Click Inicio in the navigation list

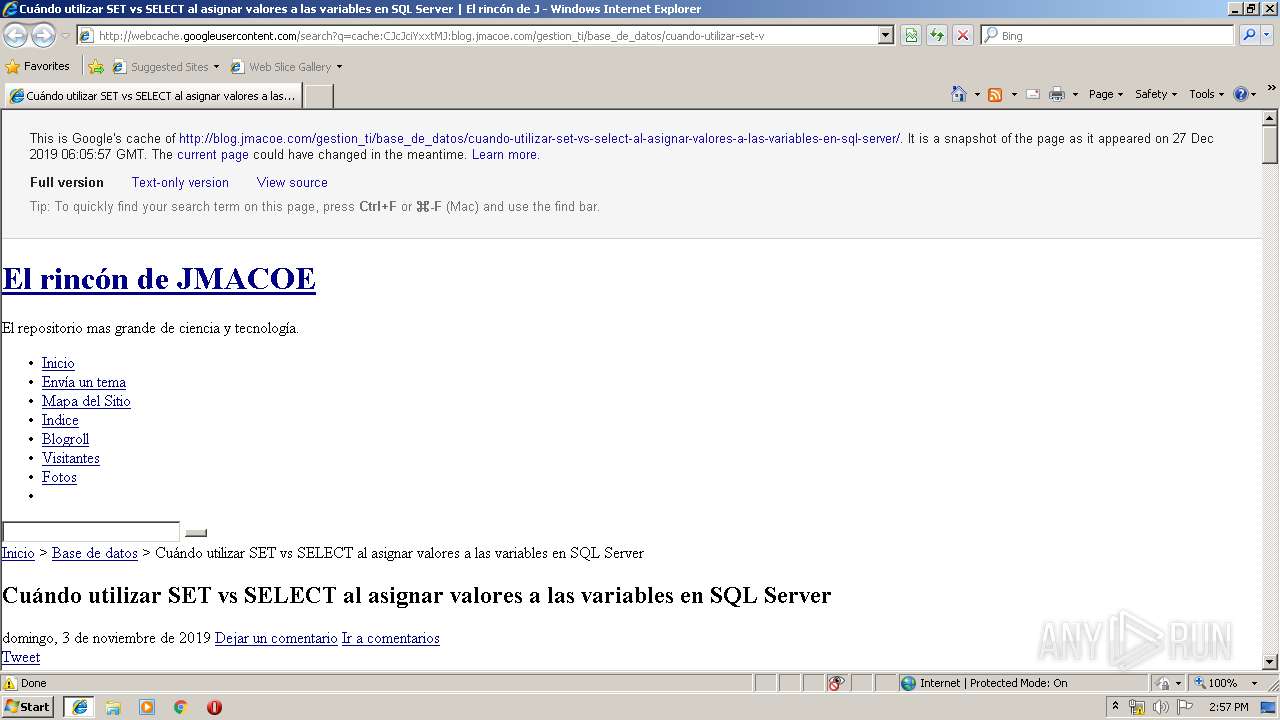pyautogui.click(x=58, y=363)
